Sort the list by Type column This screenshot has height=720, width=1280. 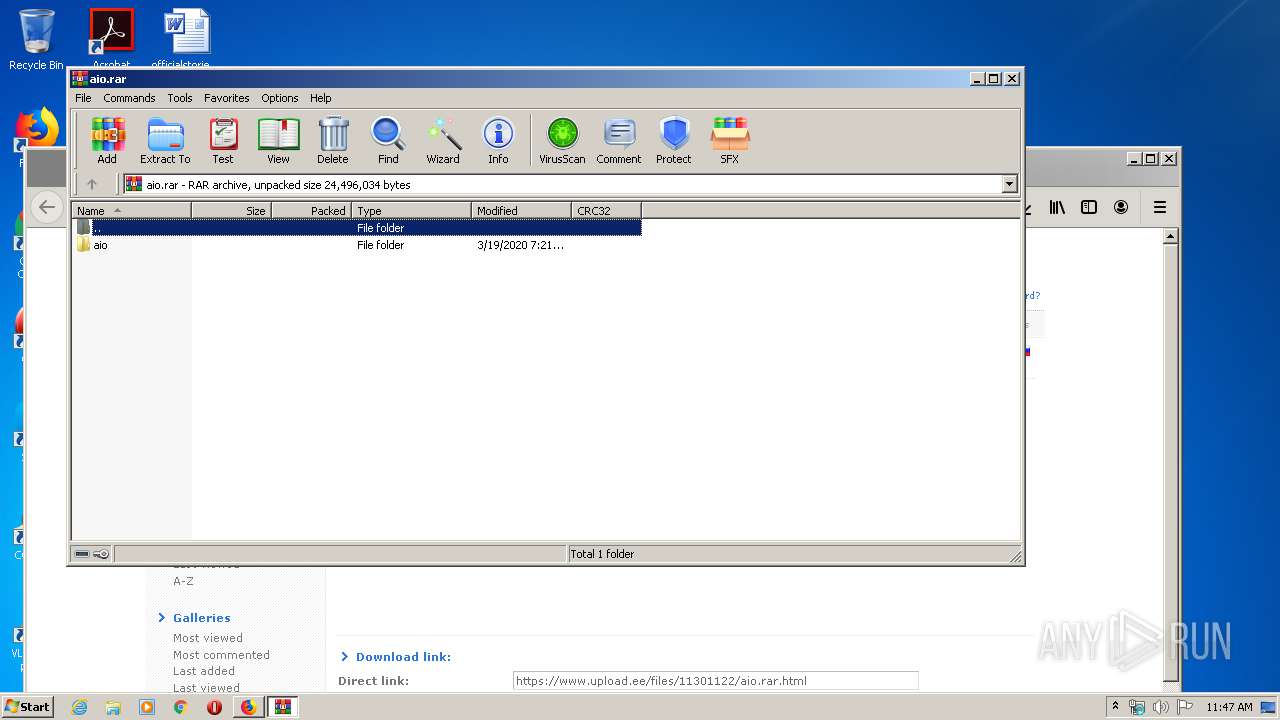[411, 211]
